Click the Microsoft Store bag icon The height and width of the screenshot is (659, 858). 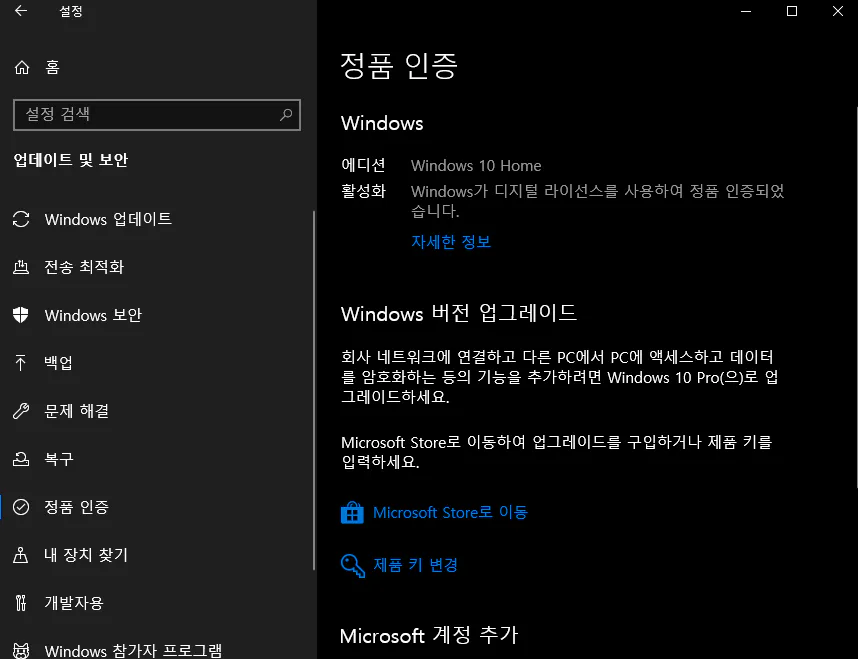(352, 513)
